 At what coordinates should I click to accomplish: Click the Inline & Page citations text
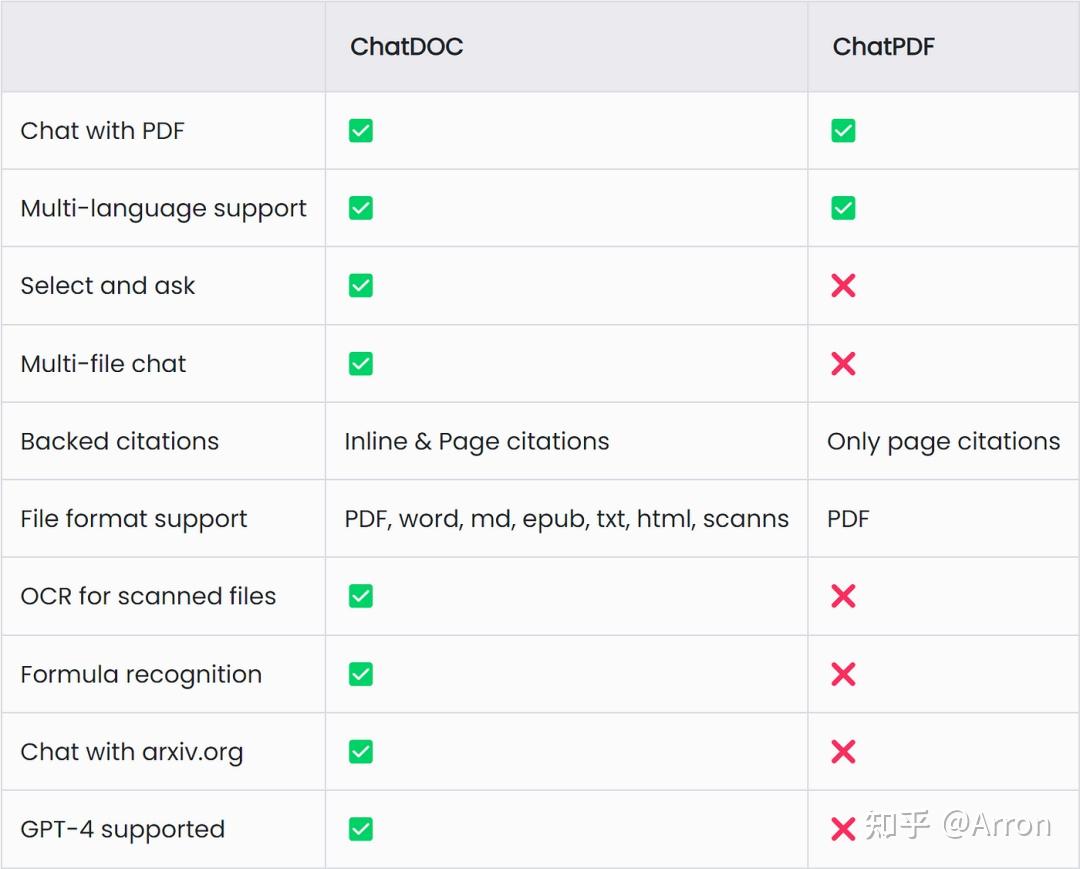[x=476, y=441]
